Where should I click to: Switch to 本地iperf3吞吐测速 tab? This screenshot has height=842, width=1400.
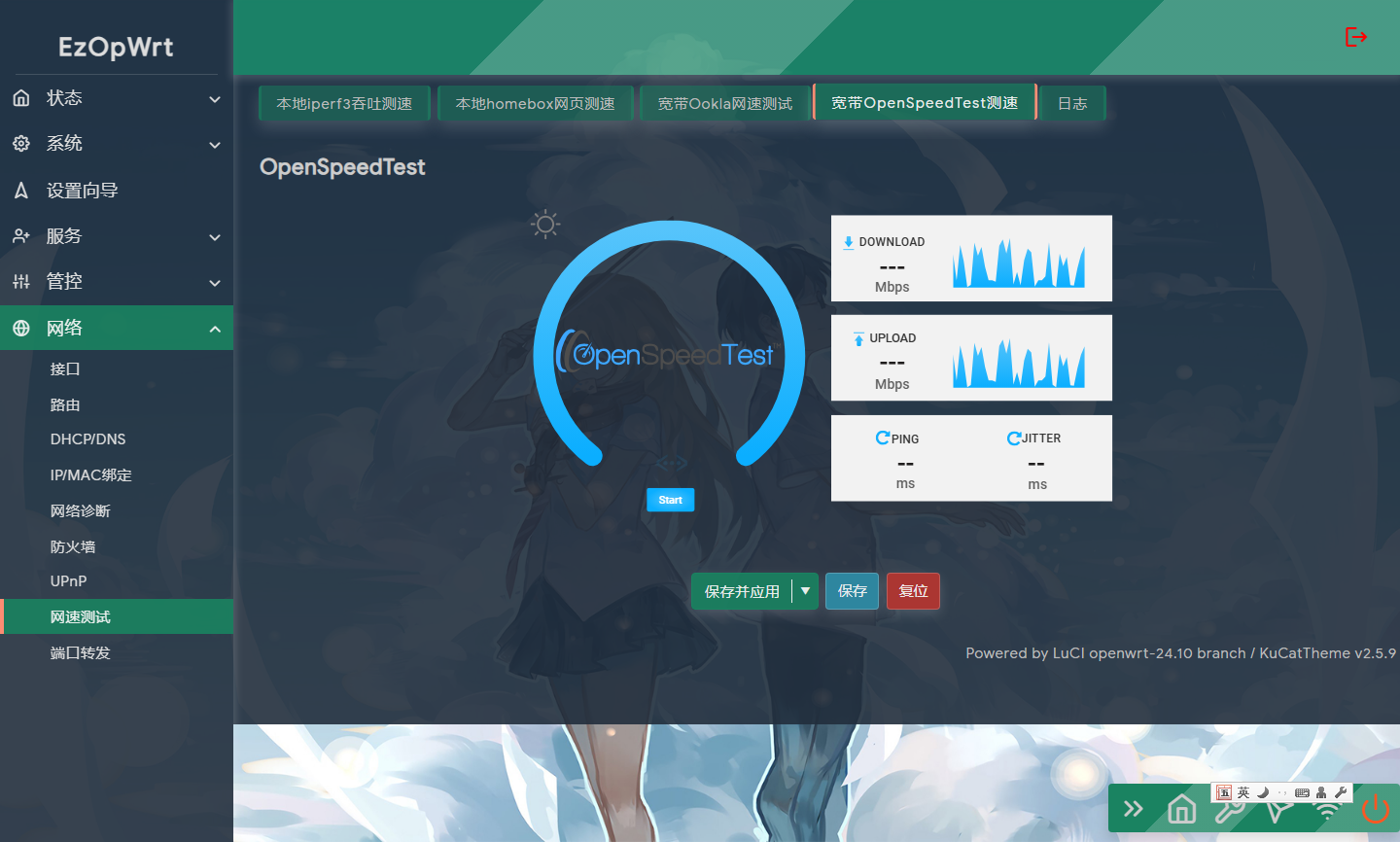click(344, 103)
